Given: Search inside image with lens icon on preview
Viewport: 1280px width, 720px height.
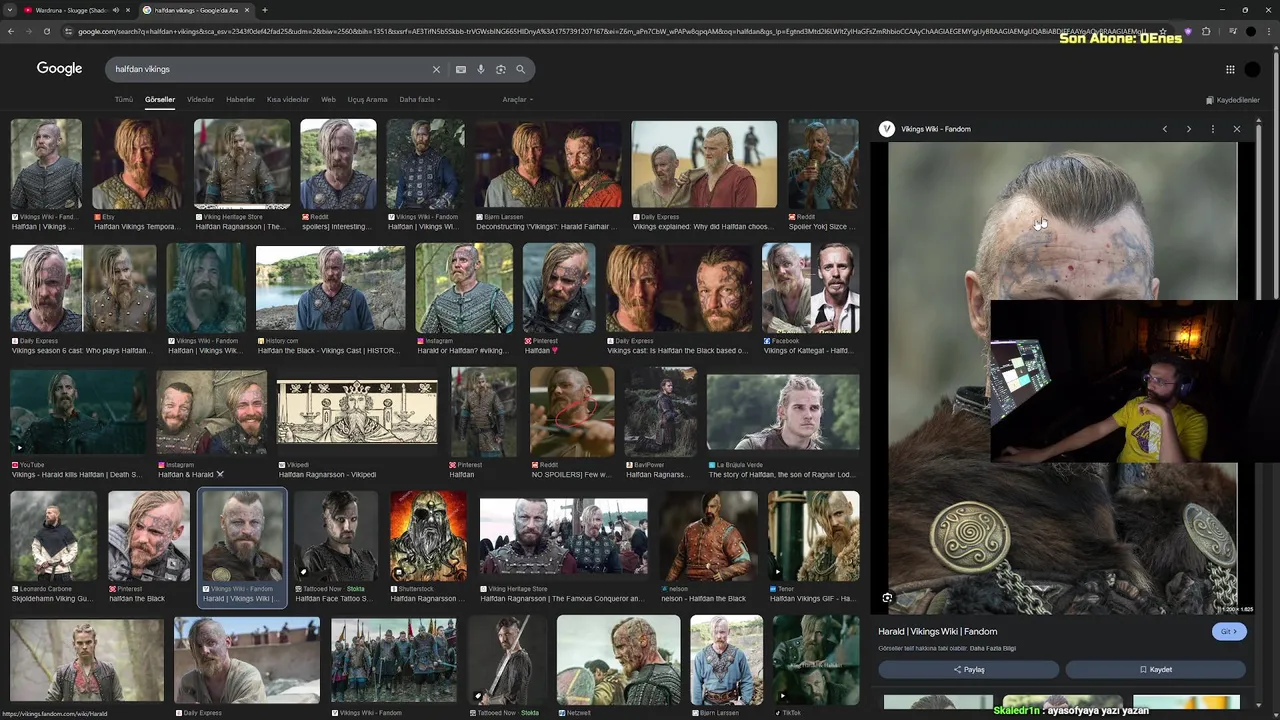Looking at the screenshot, I should click(887, 598).
